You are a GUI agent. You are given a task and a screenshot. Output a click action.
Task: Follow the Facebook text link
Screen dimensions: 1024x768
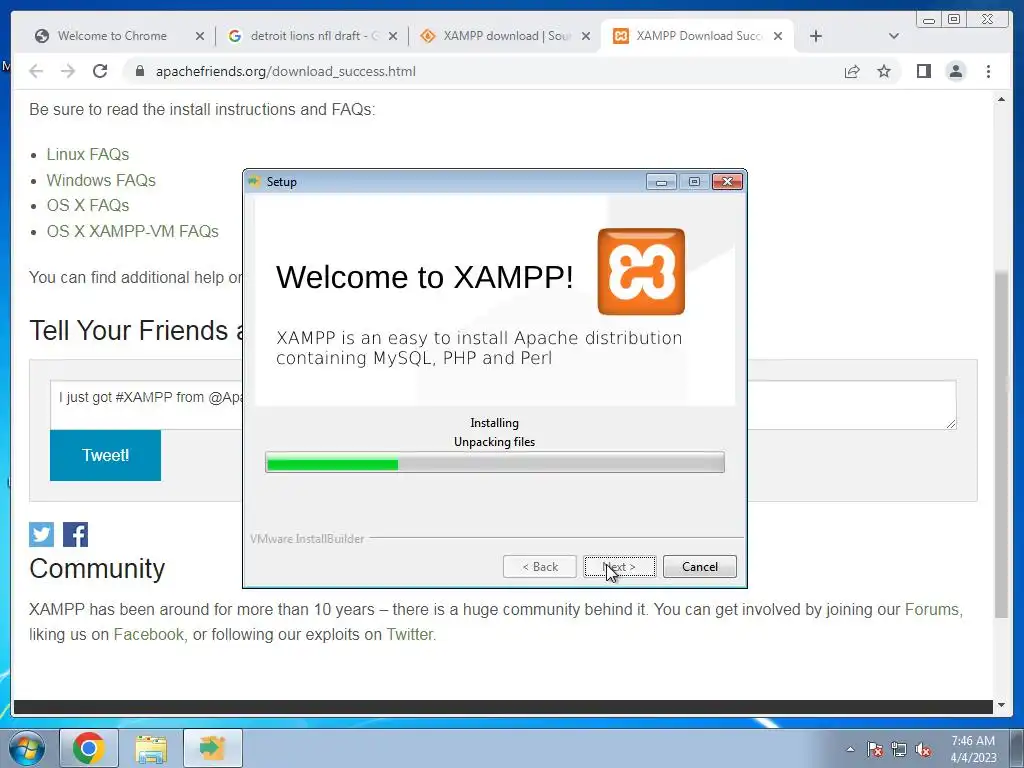point(148,634)
